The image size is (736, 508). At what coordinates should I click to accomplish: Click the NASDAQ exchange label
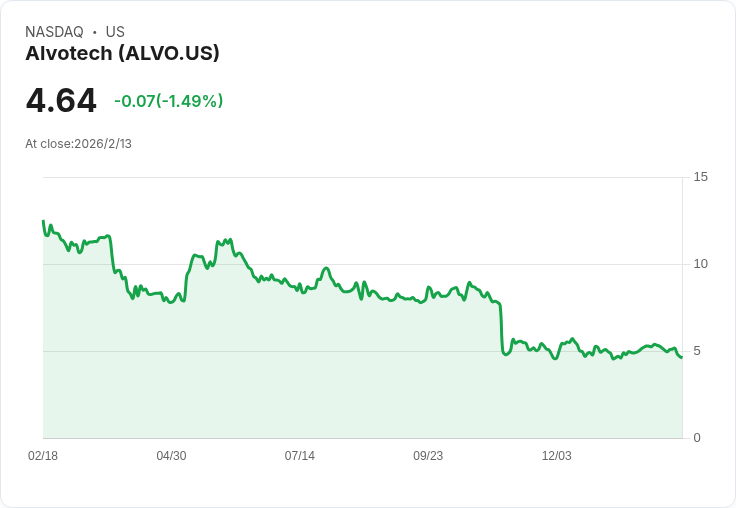[x=54, y=32]
